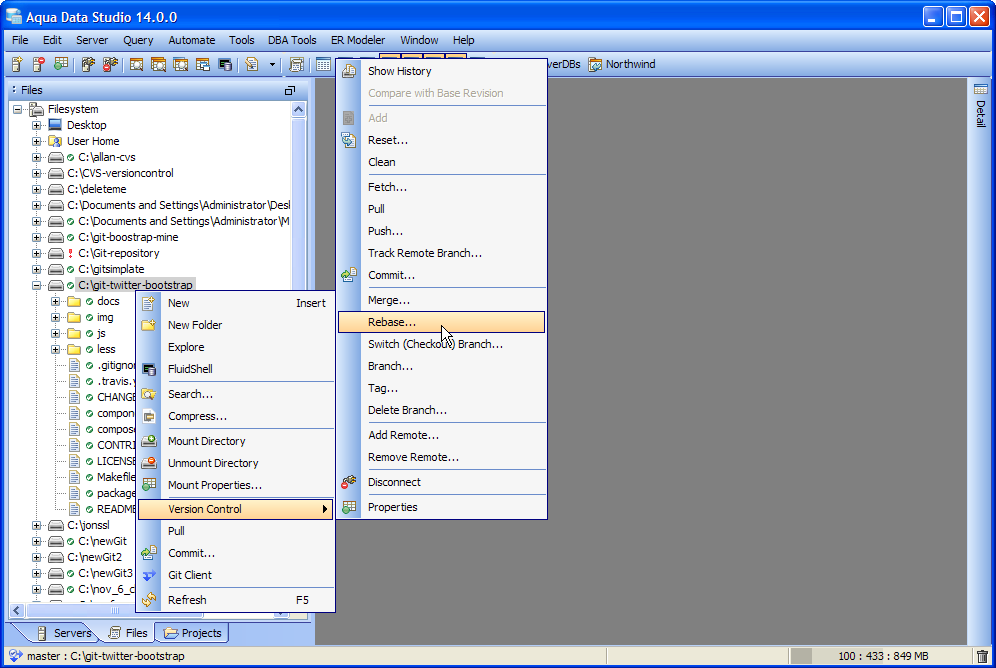Expand the C:\deleteme tree node
Screen dimensions: 996x668
[x=37, y=189]
